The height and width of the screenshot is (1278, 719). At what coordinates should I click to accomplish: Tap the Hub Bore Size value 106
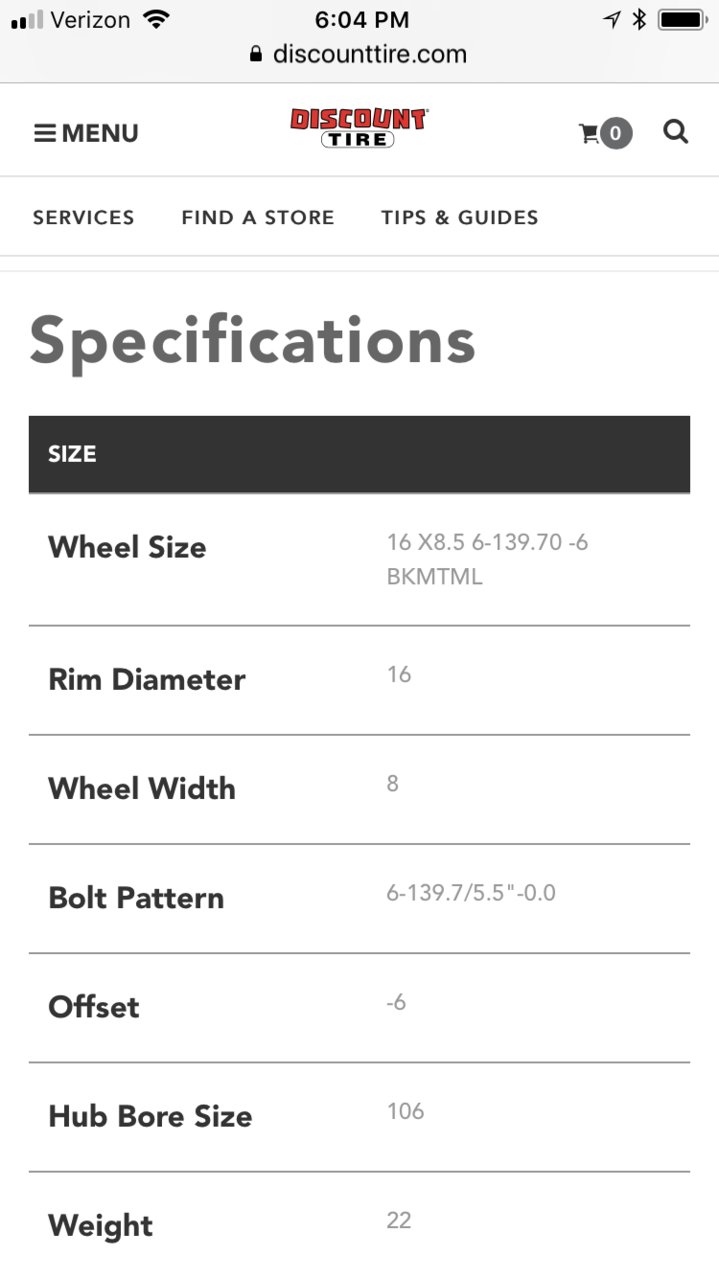click(x=406, y=1111)
